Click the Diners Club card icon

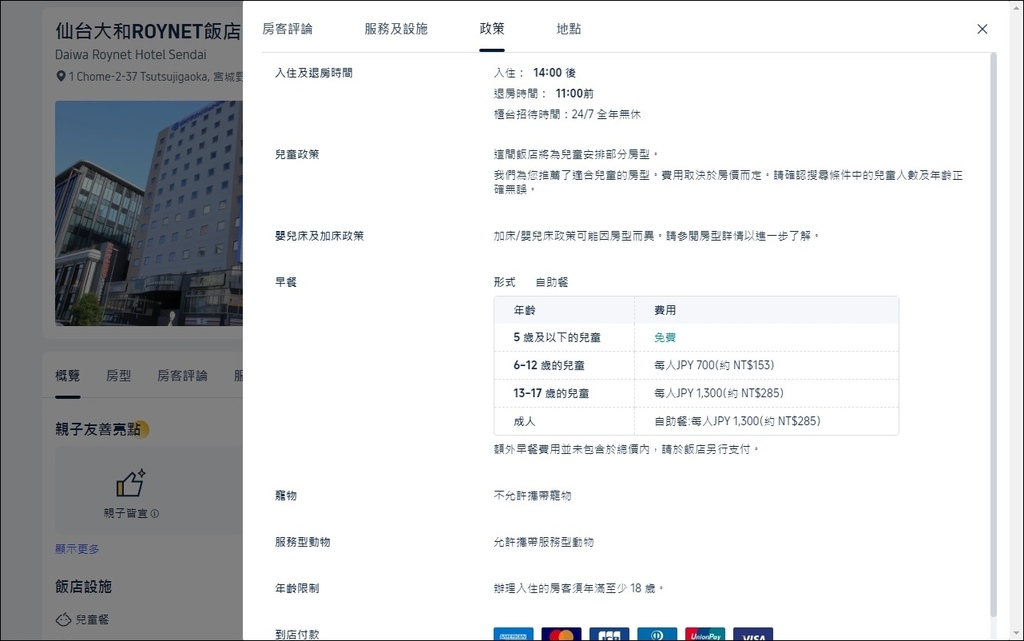point(657,634)
